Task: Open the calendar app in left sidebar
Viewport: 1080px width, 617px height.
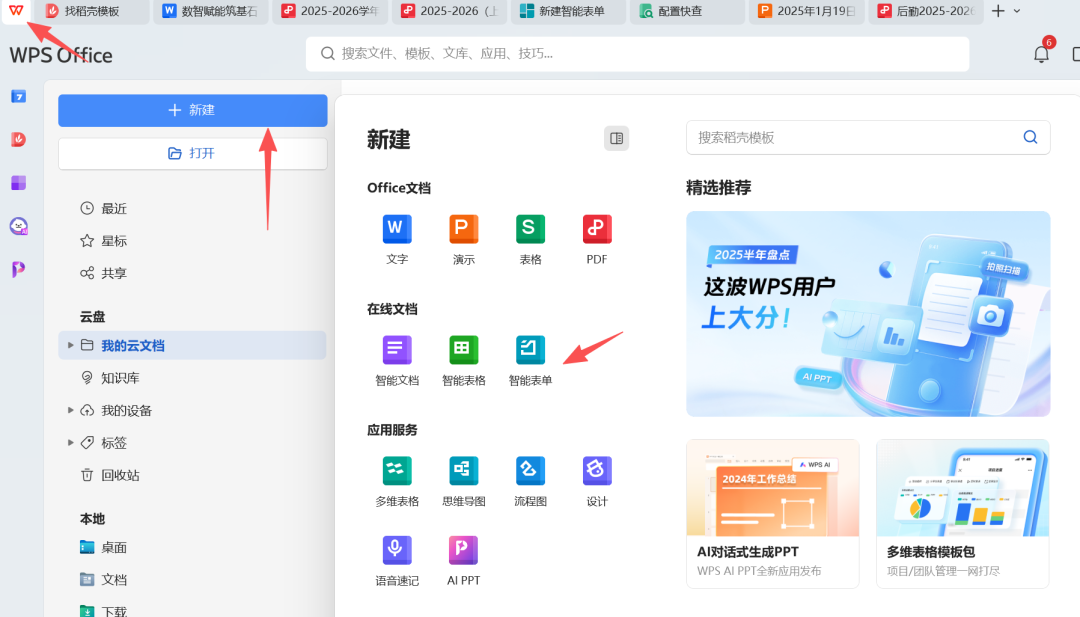Action: (17, 96)
